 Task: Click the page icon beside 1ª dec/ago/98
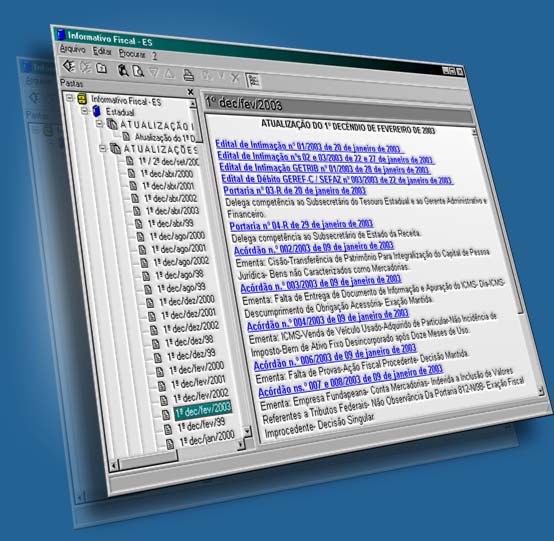(146, 276)
